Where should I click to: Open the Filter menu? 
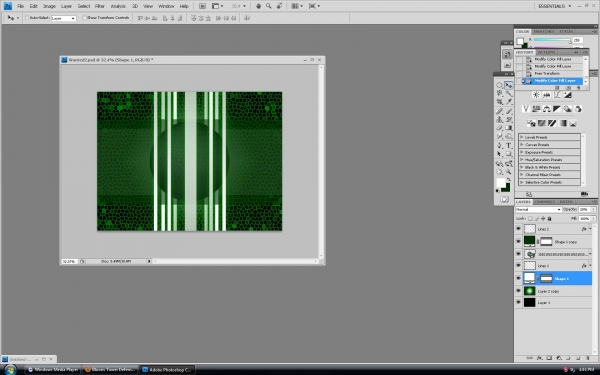[x=100, y=6]
